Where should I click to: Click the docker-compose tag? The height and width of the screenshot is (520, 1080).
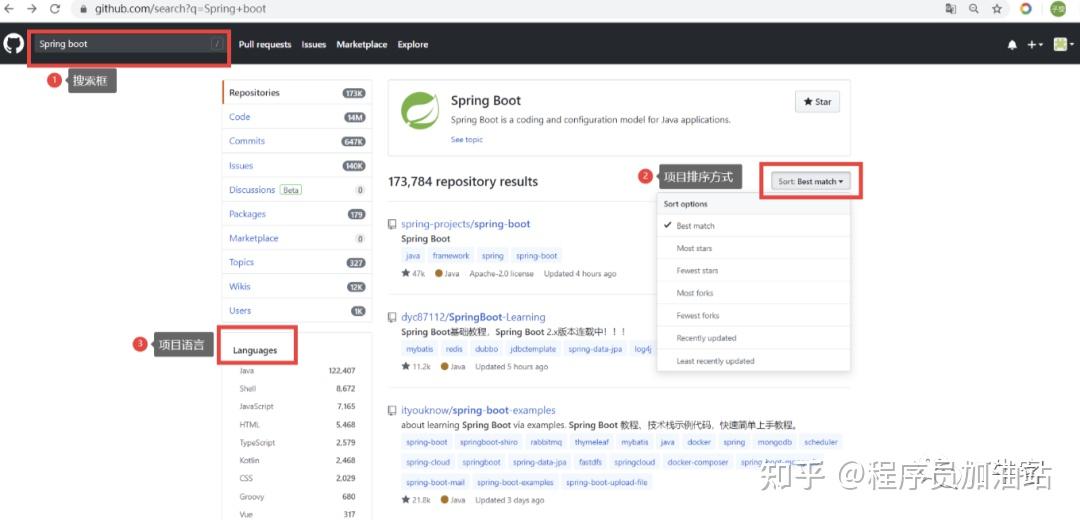click(698, 463)
